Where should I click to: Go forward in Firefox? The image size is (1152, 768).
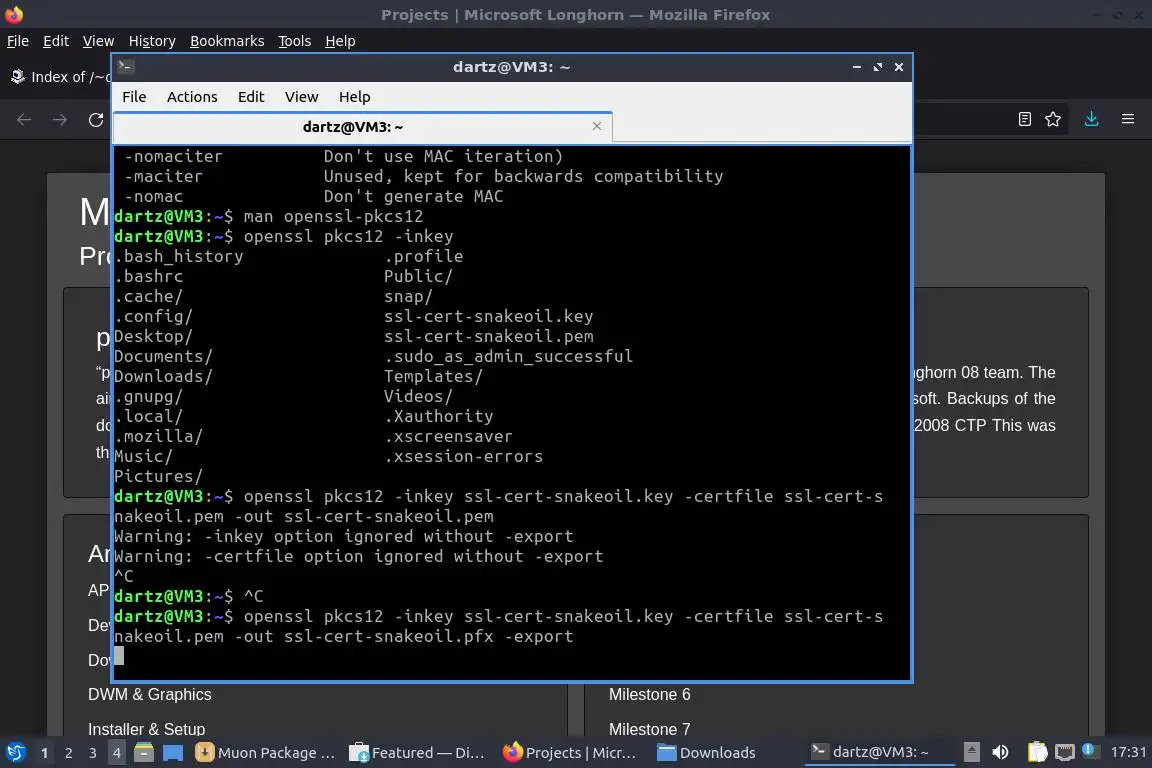pyautogui.click(x=60, y=120)
